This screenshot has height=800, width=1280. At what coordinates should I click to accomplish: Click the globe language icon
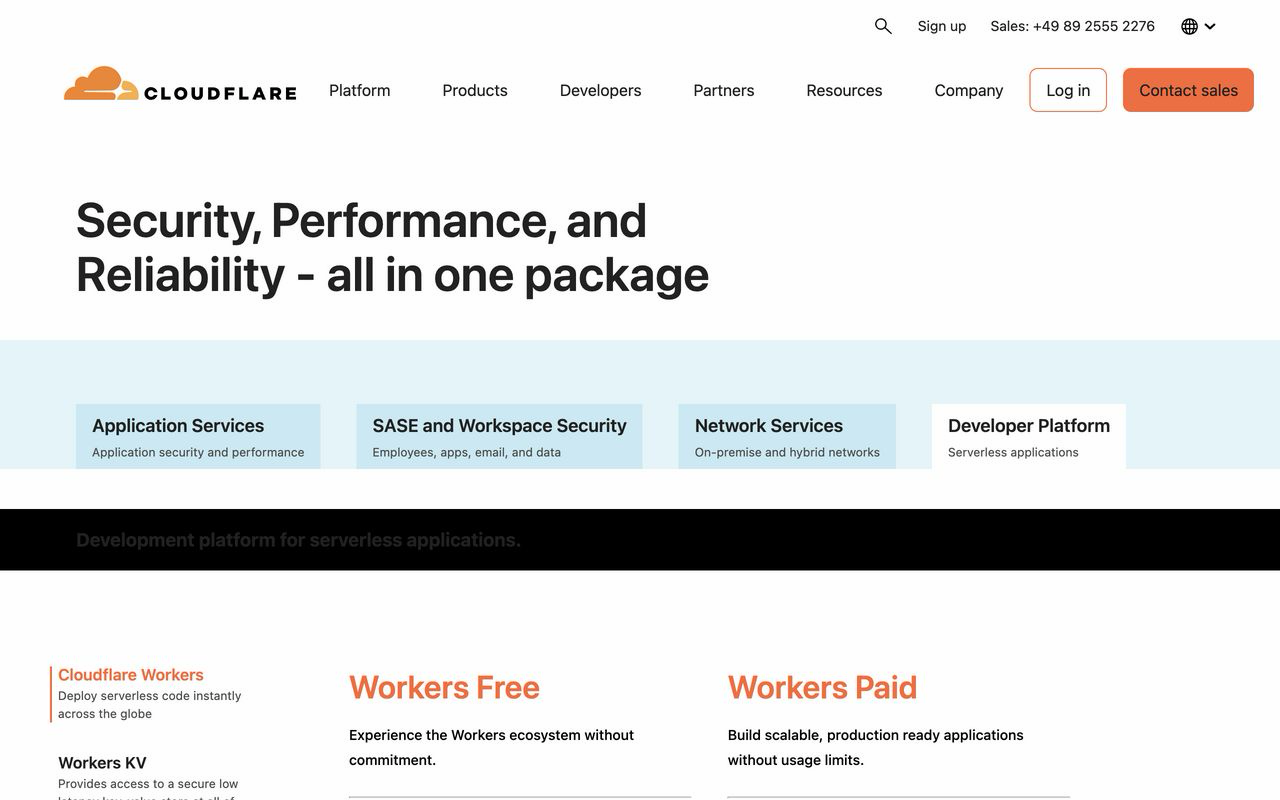pos(1189,26)
